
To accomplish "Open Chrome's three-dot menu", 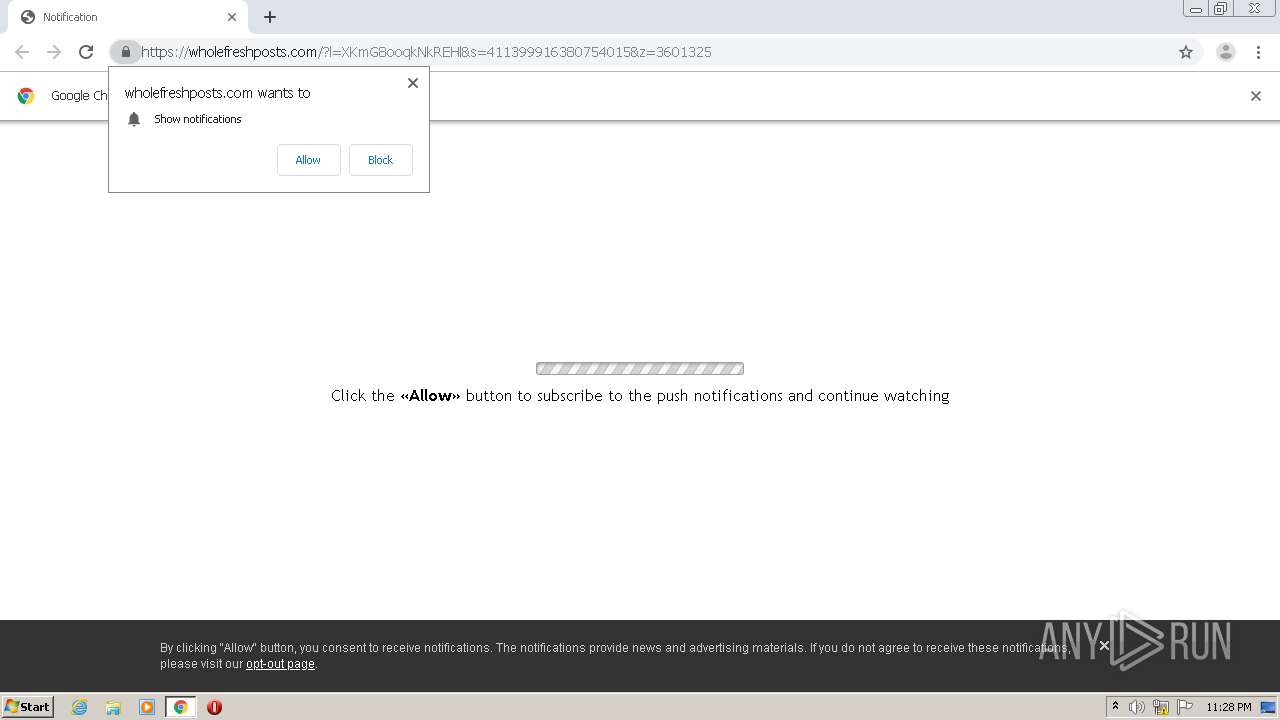I will point(1258,52).
